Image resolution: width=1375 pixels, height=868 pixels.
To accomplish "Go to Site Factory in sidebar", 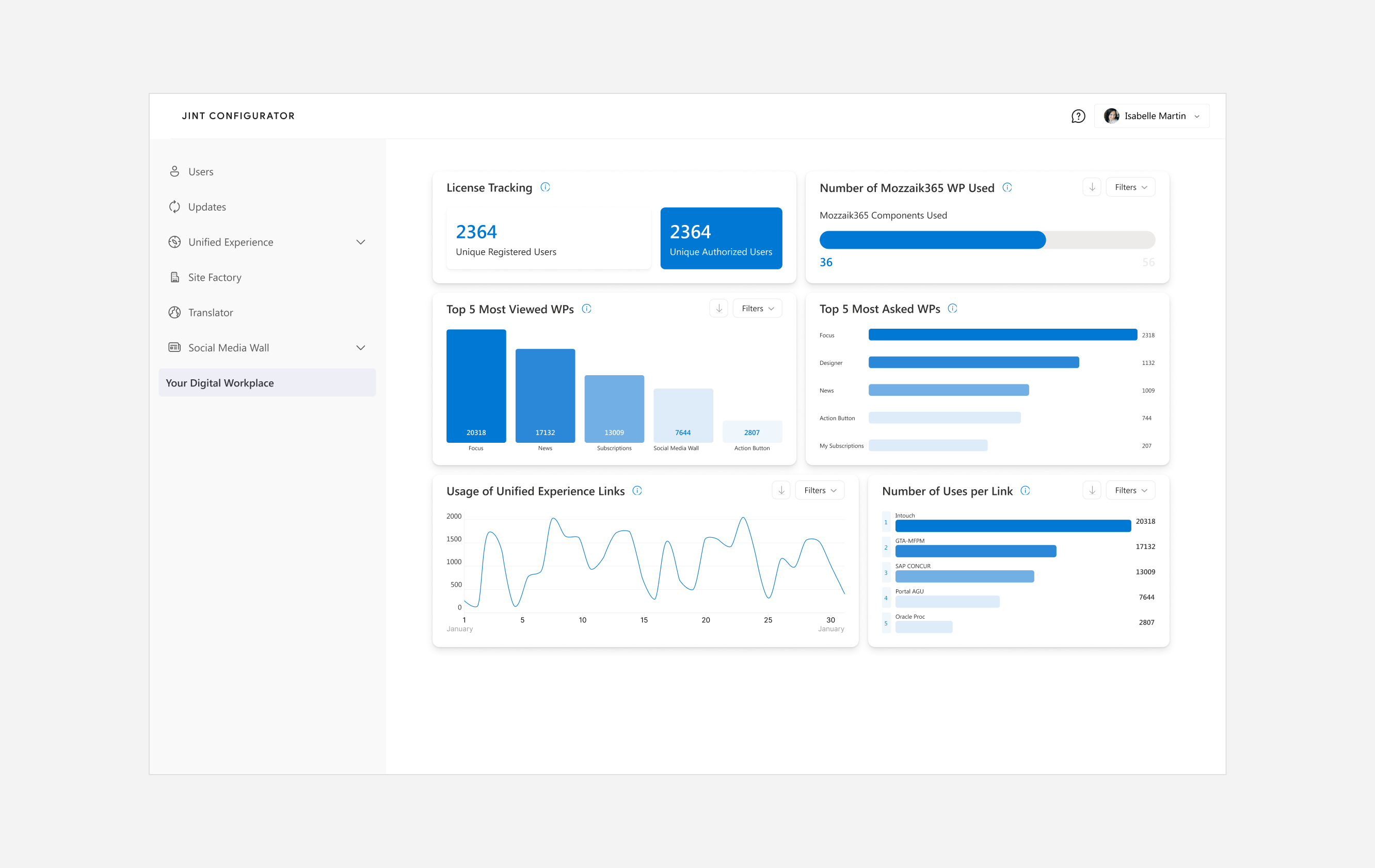I will pyautogui.click(x=215, y=278).
